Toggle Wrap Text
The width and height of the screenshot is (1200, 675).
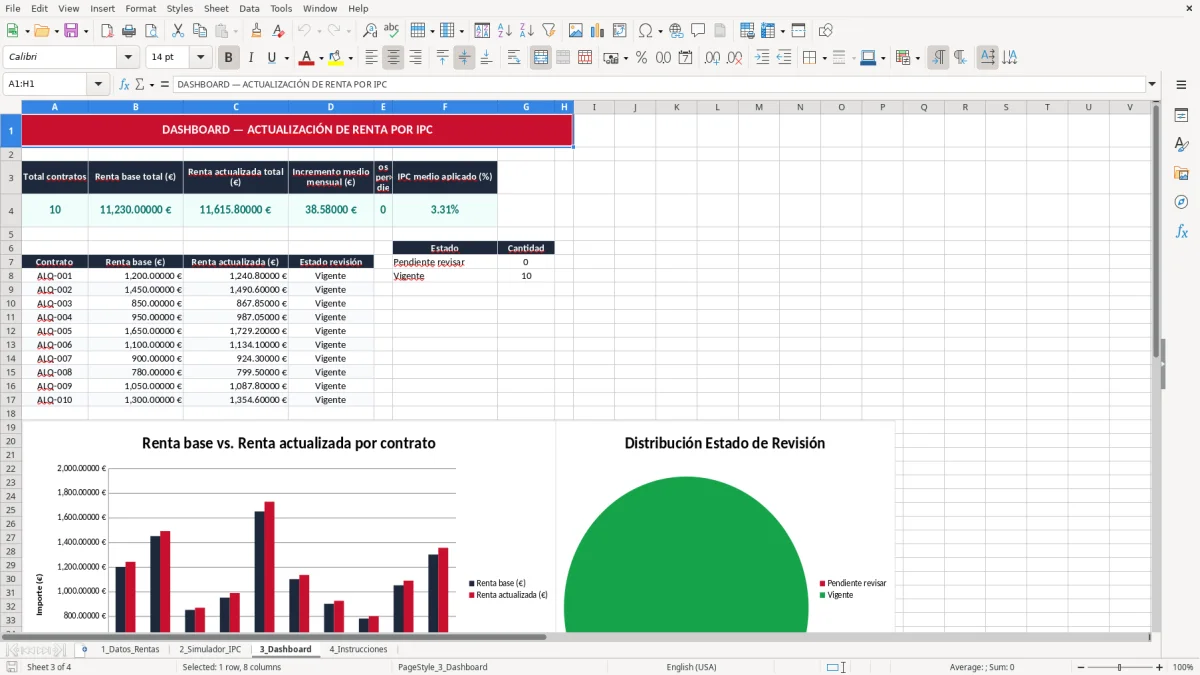513,58
